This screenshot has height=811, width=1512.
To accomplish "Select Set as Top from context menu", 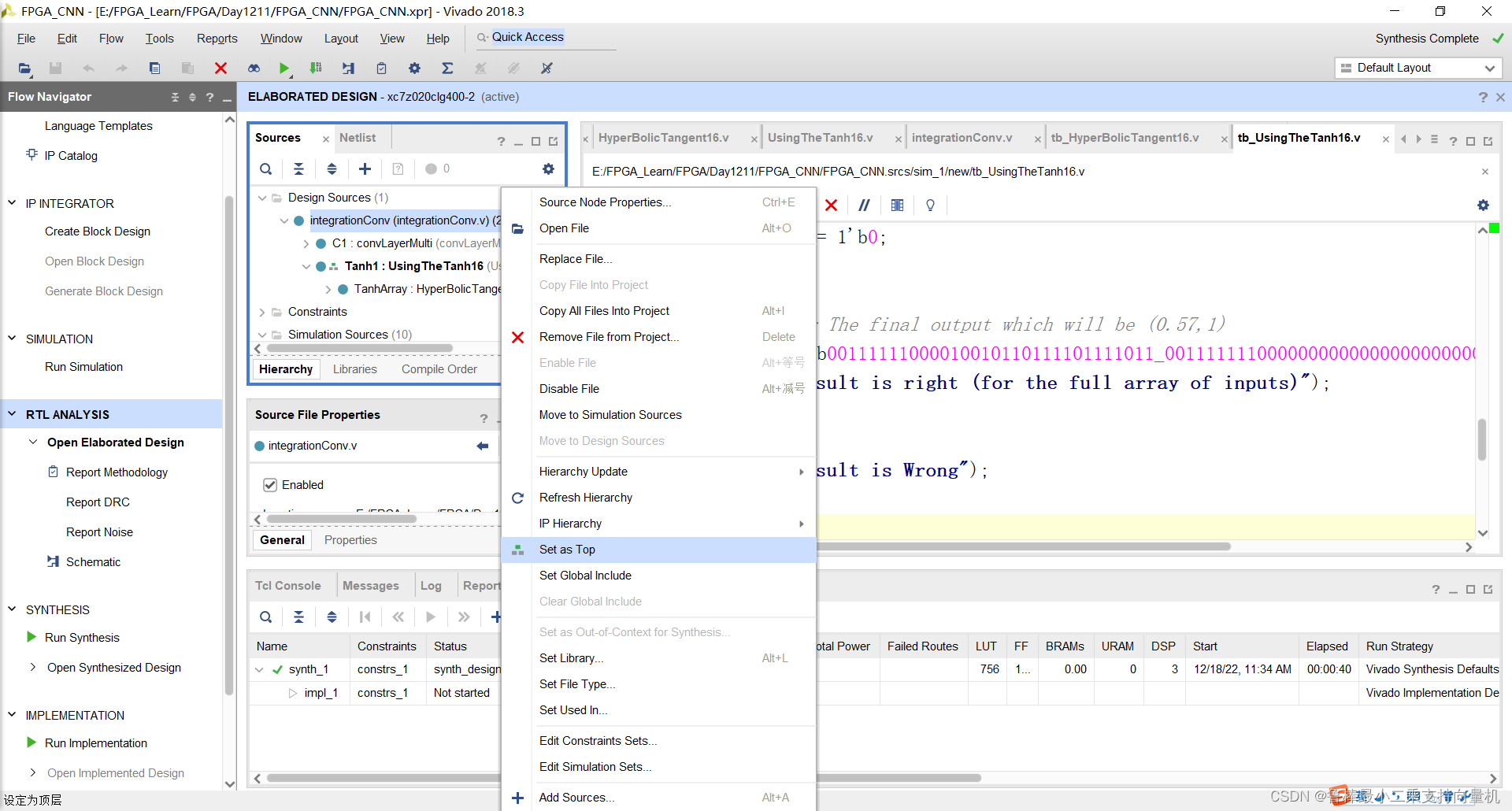I will 567,550.
